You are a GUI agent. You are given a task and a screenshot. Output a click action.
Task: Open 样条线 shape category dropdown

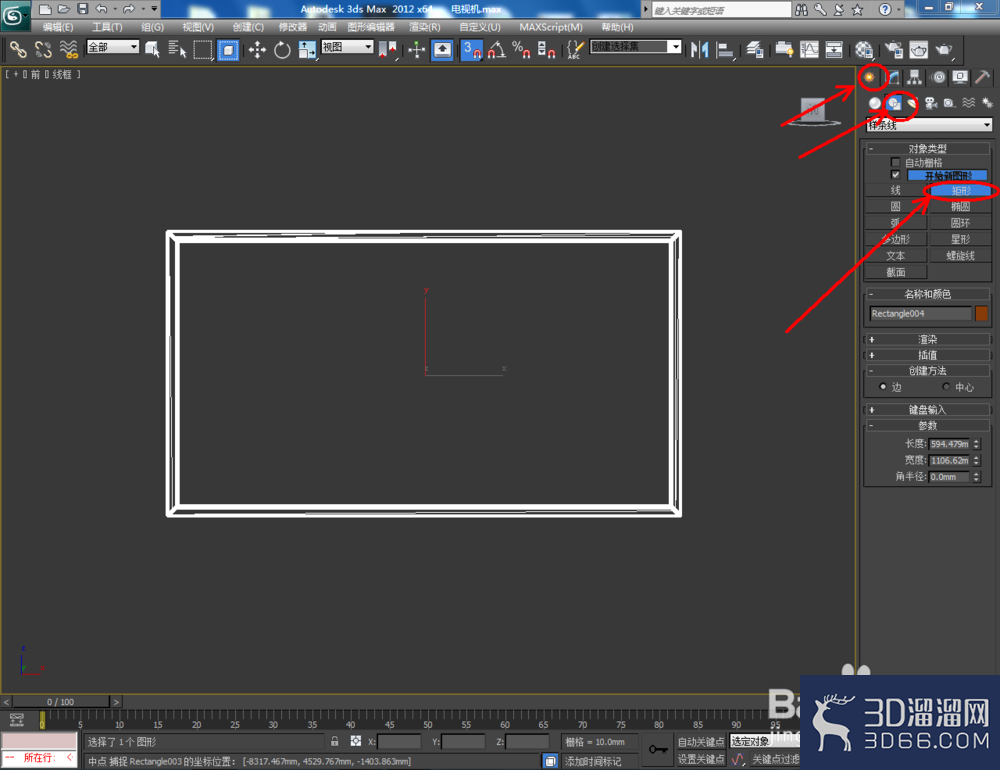click(x=929, y=125)
